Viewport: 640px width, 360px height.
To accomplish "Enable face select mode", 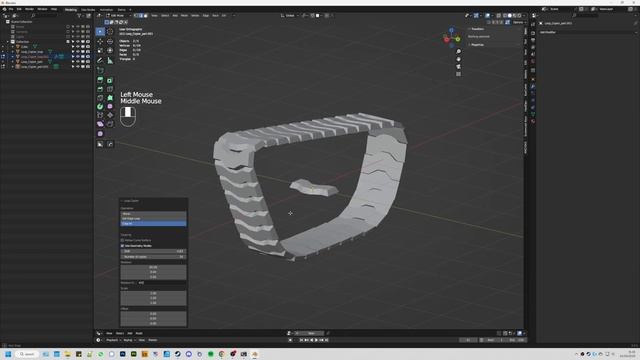I will tap(145, 16).
